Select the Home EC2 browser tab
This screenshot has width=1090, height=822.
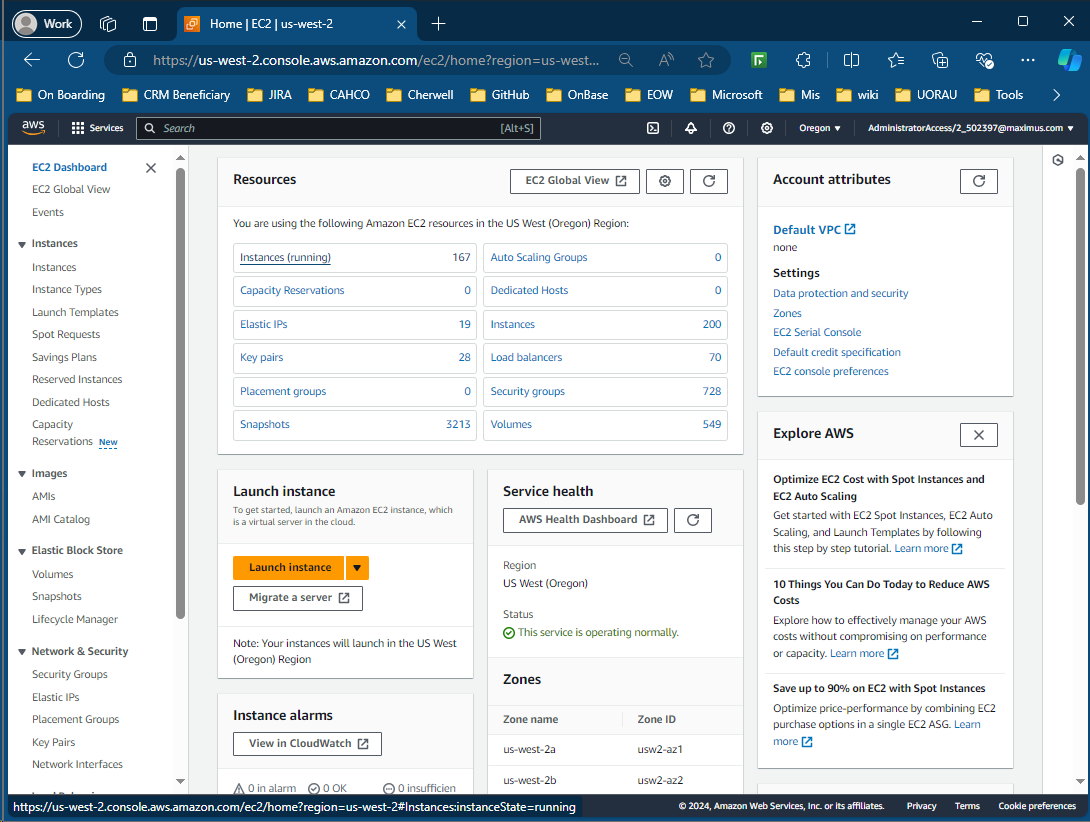[x=297, y=24]
